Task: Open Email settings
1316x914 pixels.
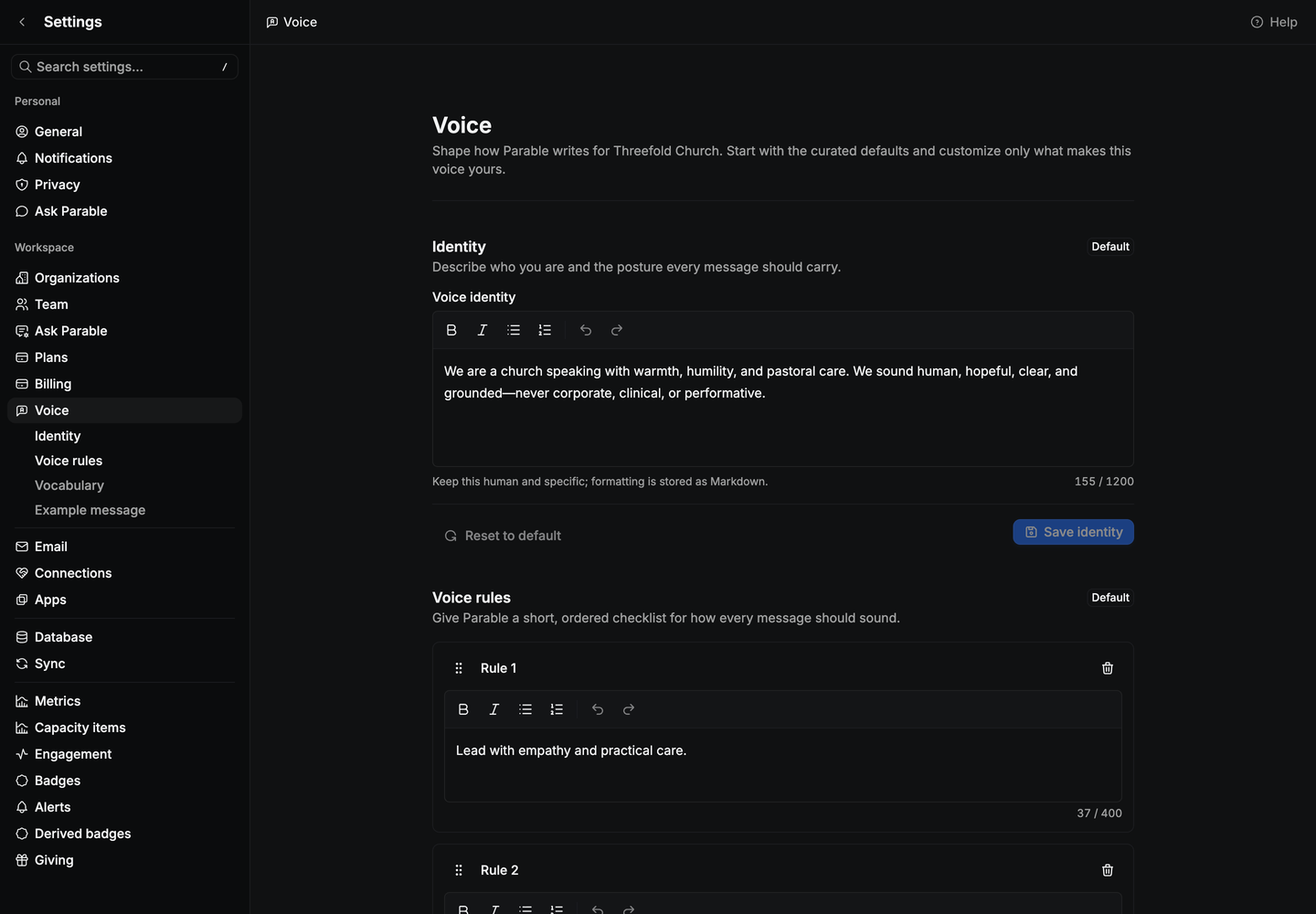Action: [124, 547]
